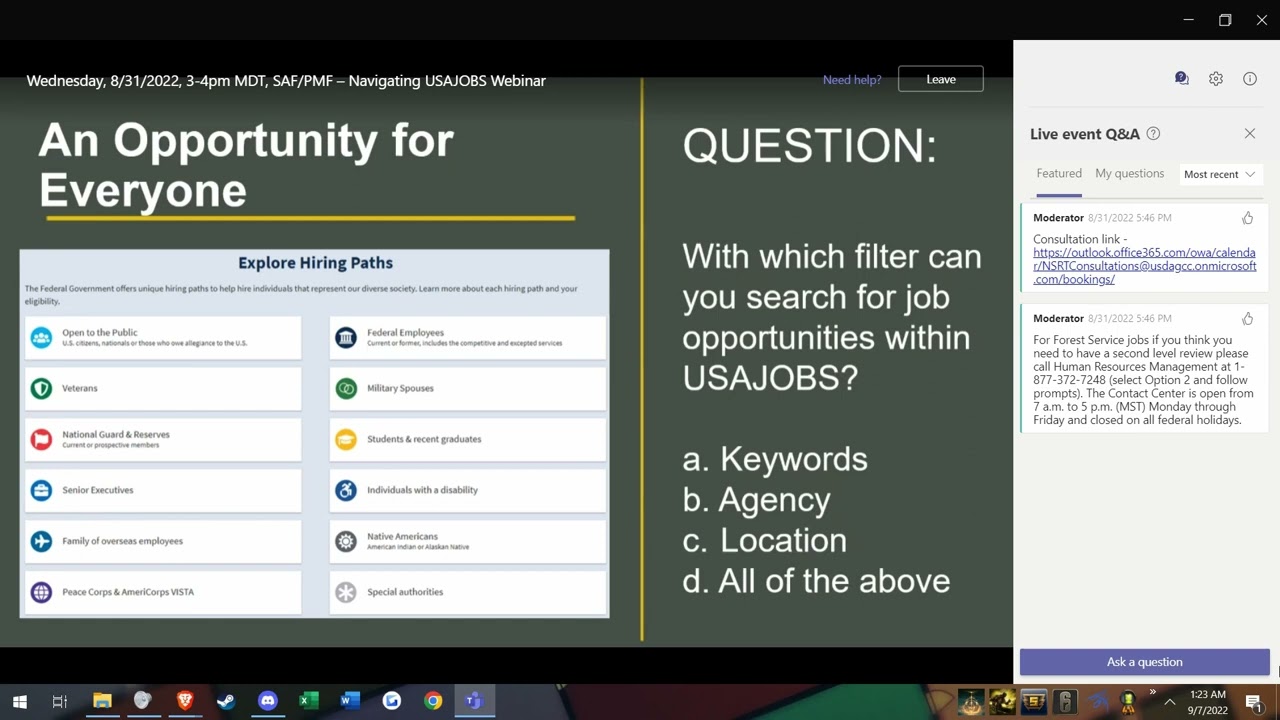This screenshot has width=1280, height=720.
Task: Click answer option d. All of the above
Action: [x=816, y=581]
